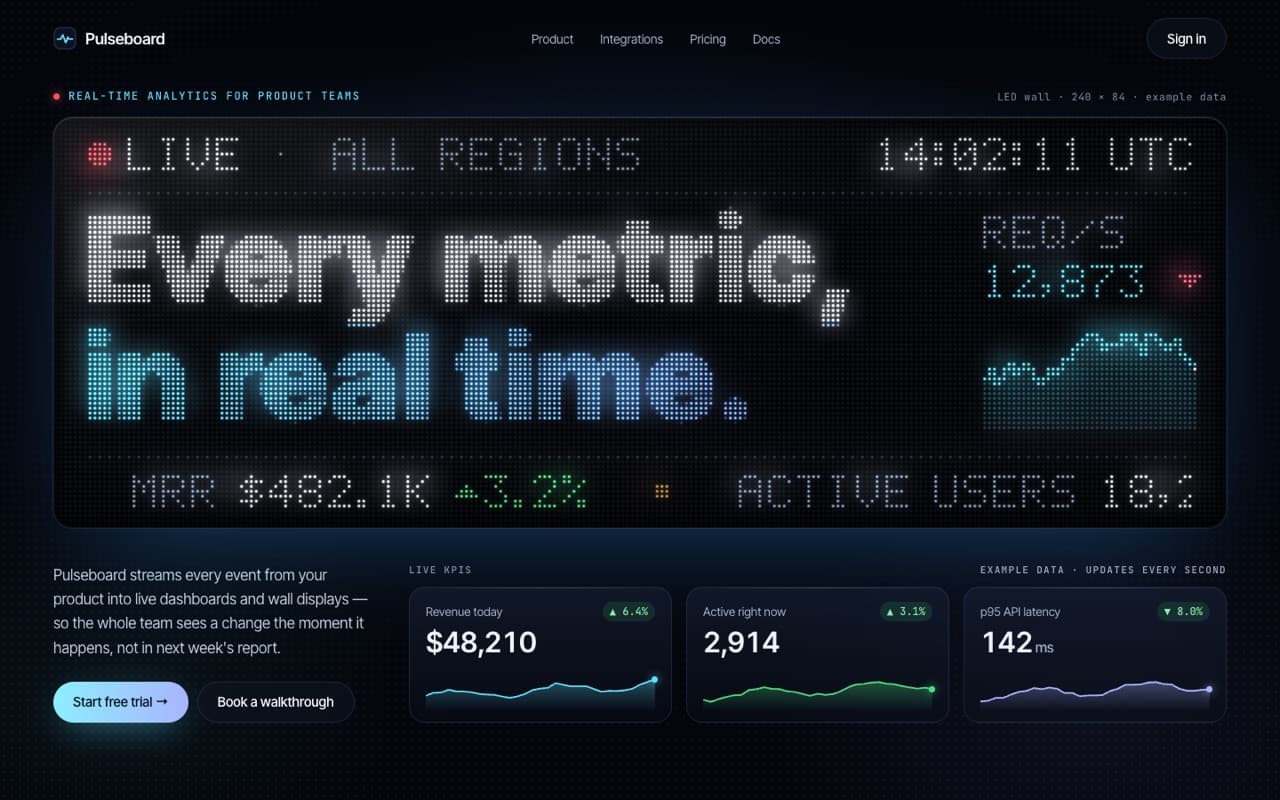Click the orange ticker separator square
This screenshot has height=800, width=1280.
661,491
